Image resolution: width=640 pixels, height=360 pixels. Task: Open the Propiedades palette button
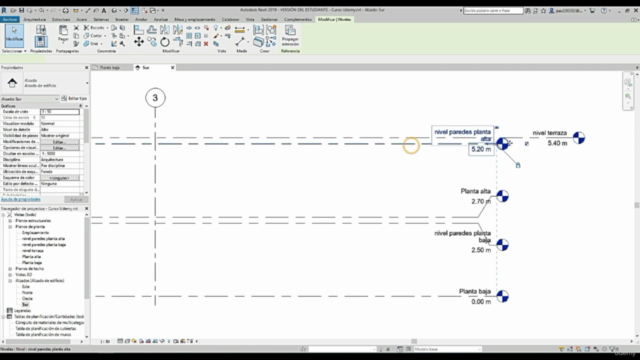(x=40, y=41)
